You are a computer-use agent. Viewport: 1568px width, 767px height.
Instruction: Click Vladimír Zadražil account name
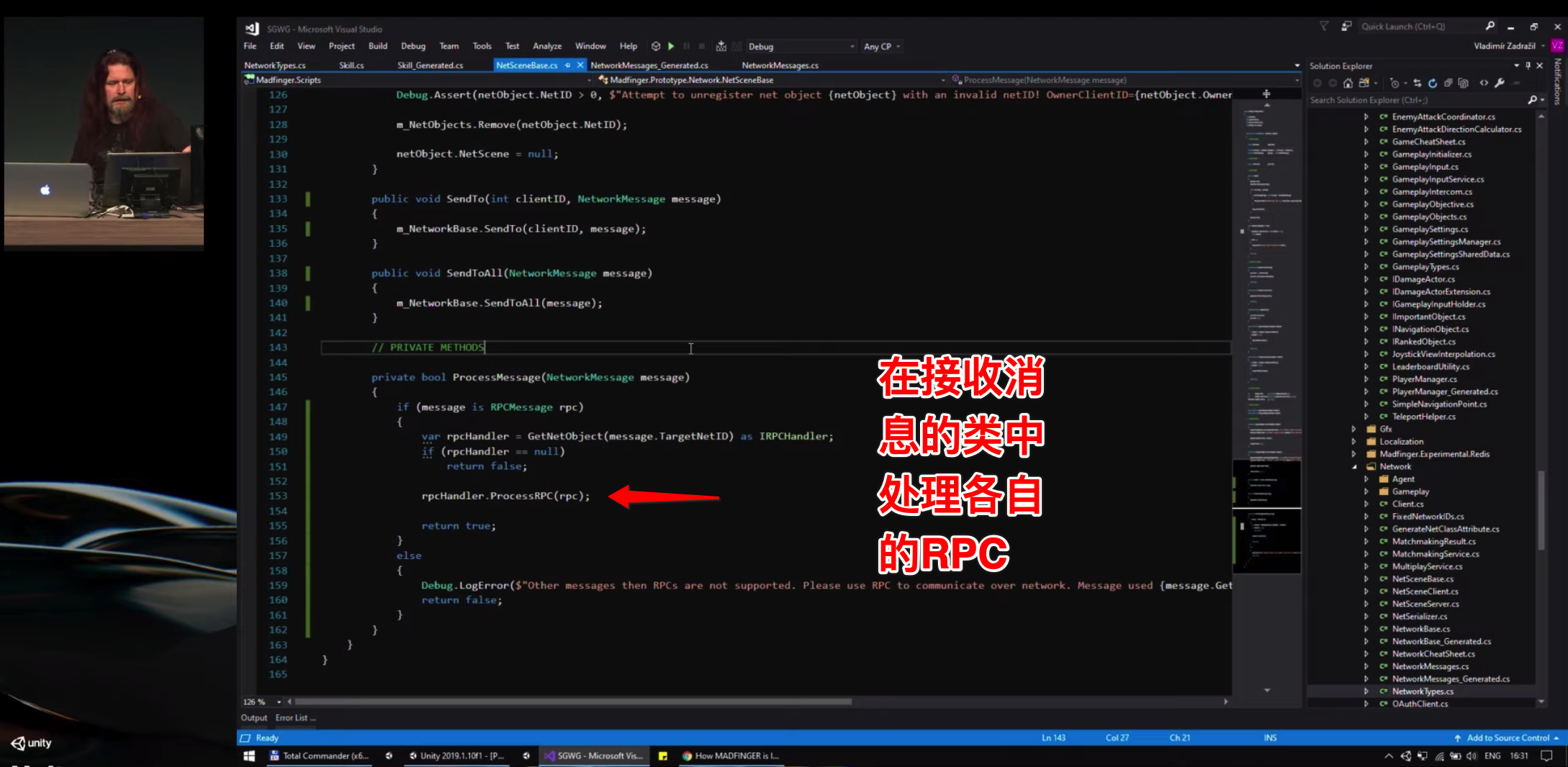1504,45
